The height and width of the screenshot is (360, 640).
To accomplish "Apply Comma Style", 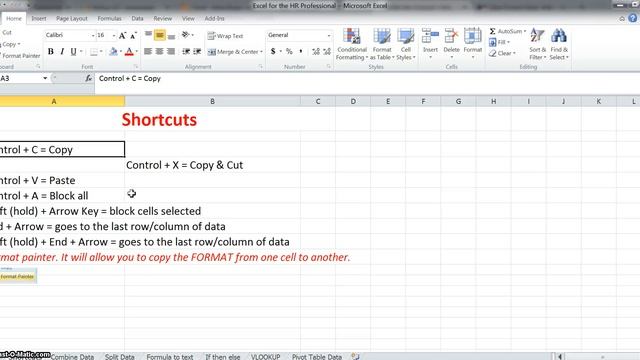I will tap(301, 51).
